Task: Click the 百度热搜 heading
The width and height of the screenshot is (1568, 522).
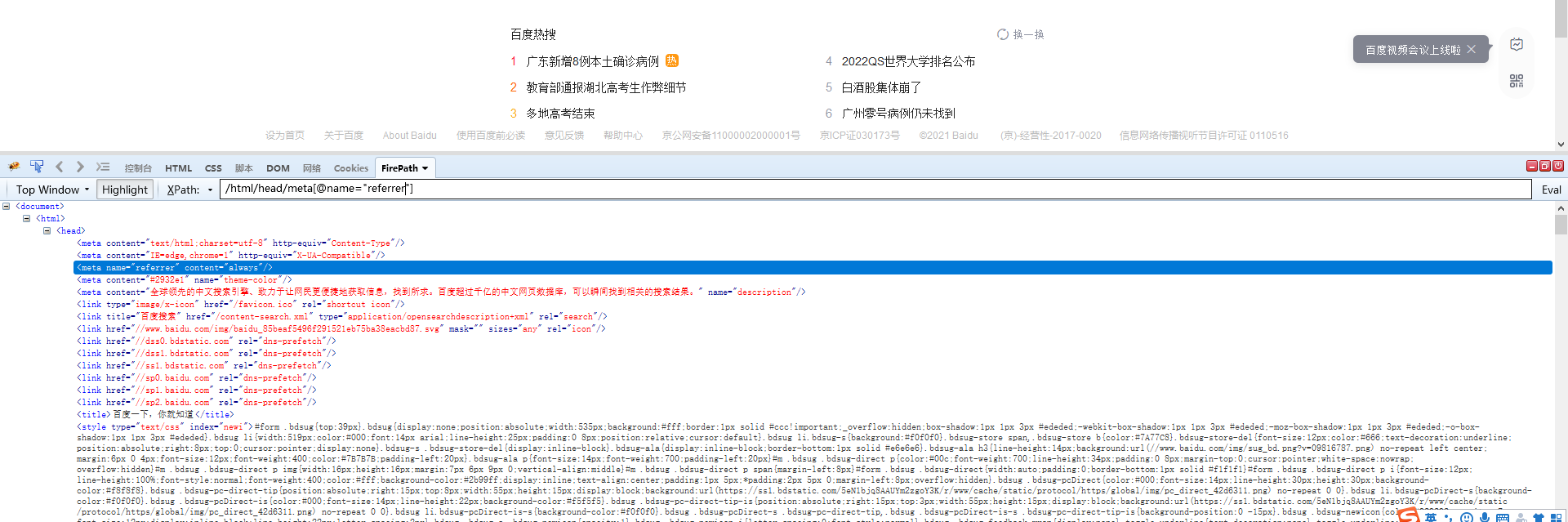Action: coord(533,34)
